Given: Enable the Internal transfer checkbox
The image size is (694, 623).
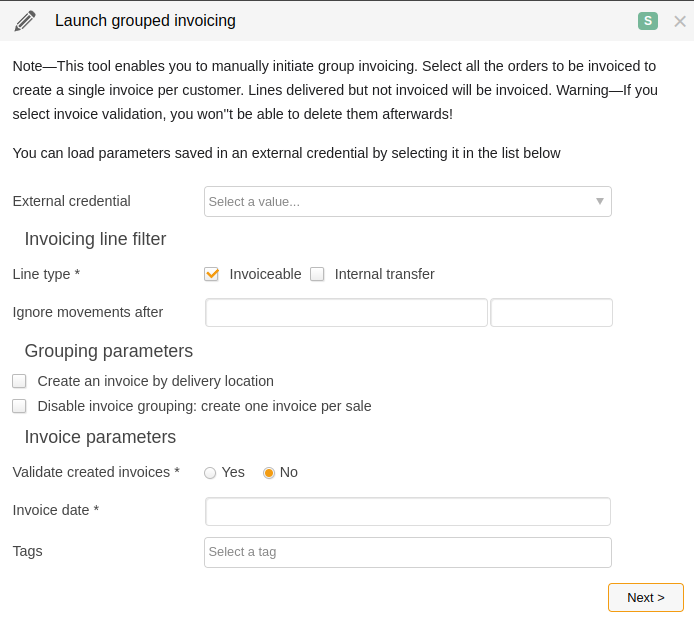Looking at the screenshot, I should (317, 274).
